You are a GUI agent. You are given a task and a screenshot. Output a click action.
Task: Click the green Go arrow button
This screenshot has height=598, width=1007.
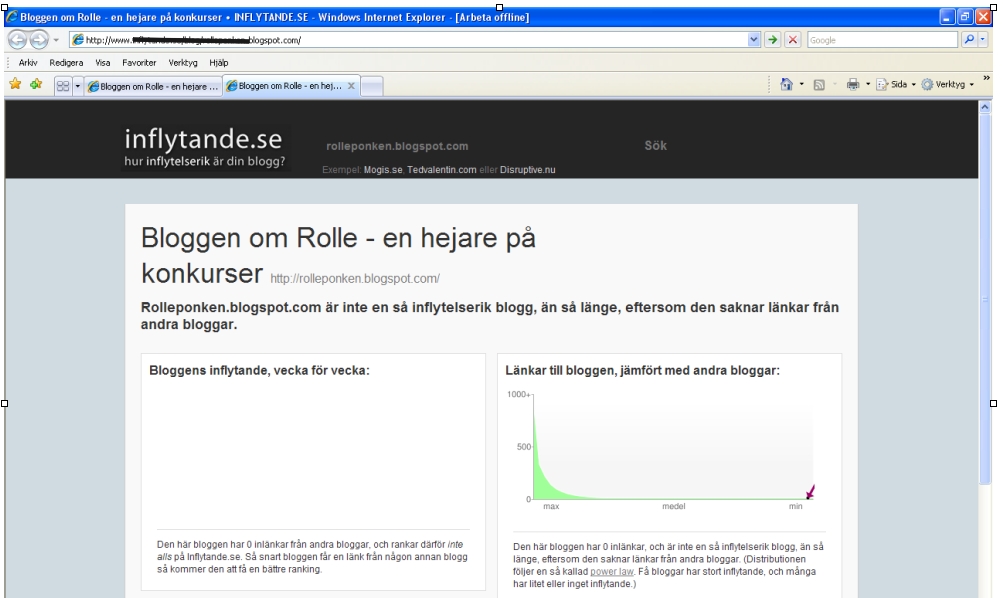[773, 40]
